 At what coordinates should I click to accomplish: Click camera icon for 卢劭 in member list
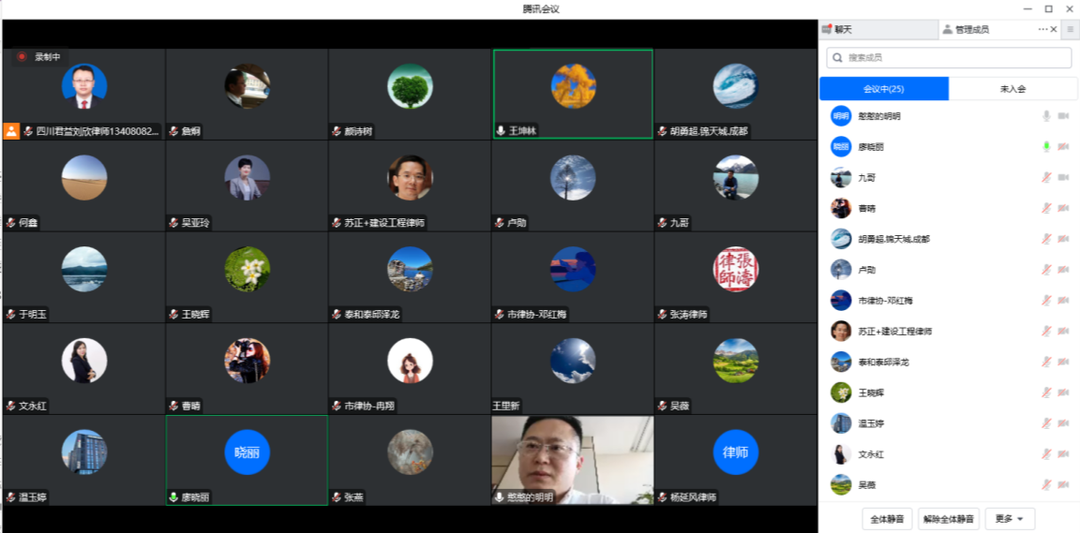[1063, 269]
